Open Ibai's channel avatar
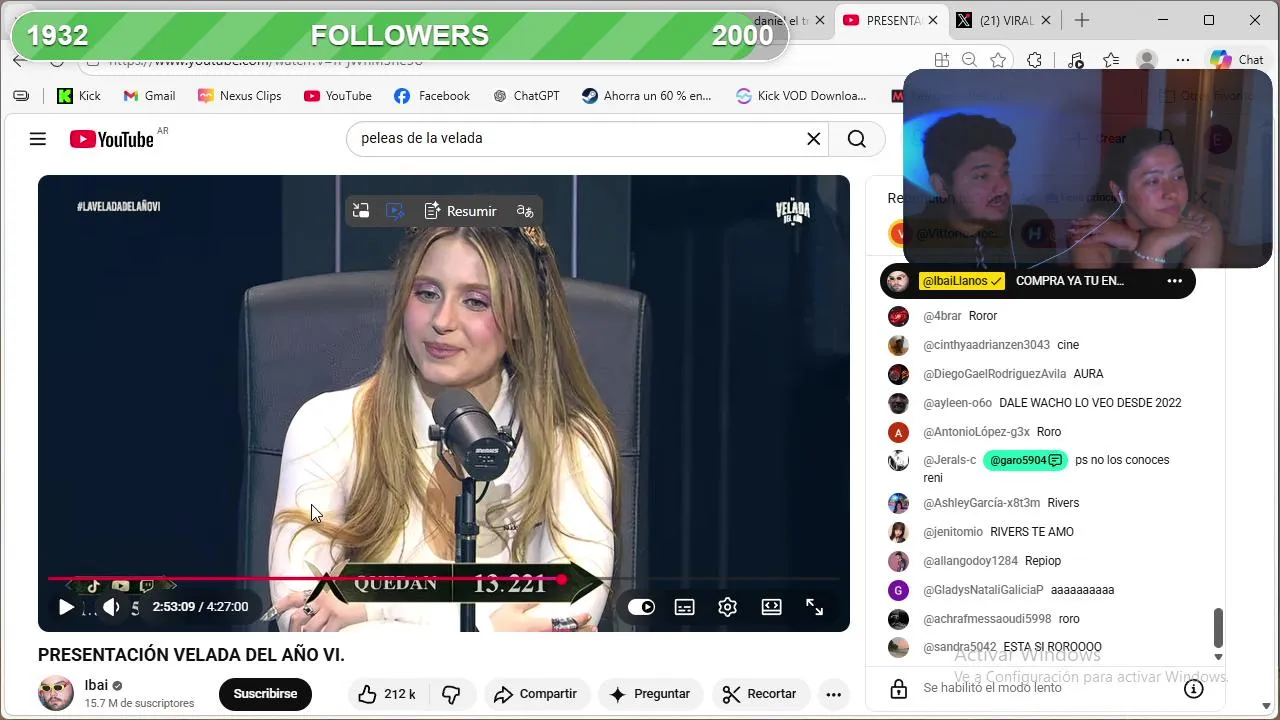The image size is (1280, 720). pyautogui.click(x=56, y=694)
